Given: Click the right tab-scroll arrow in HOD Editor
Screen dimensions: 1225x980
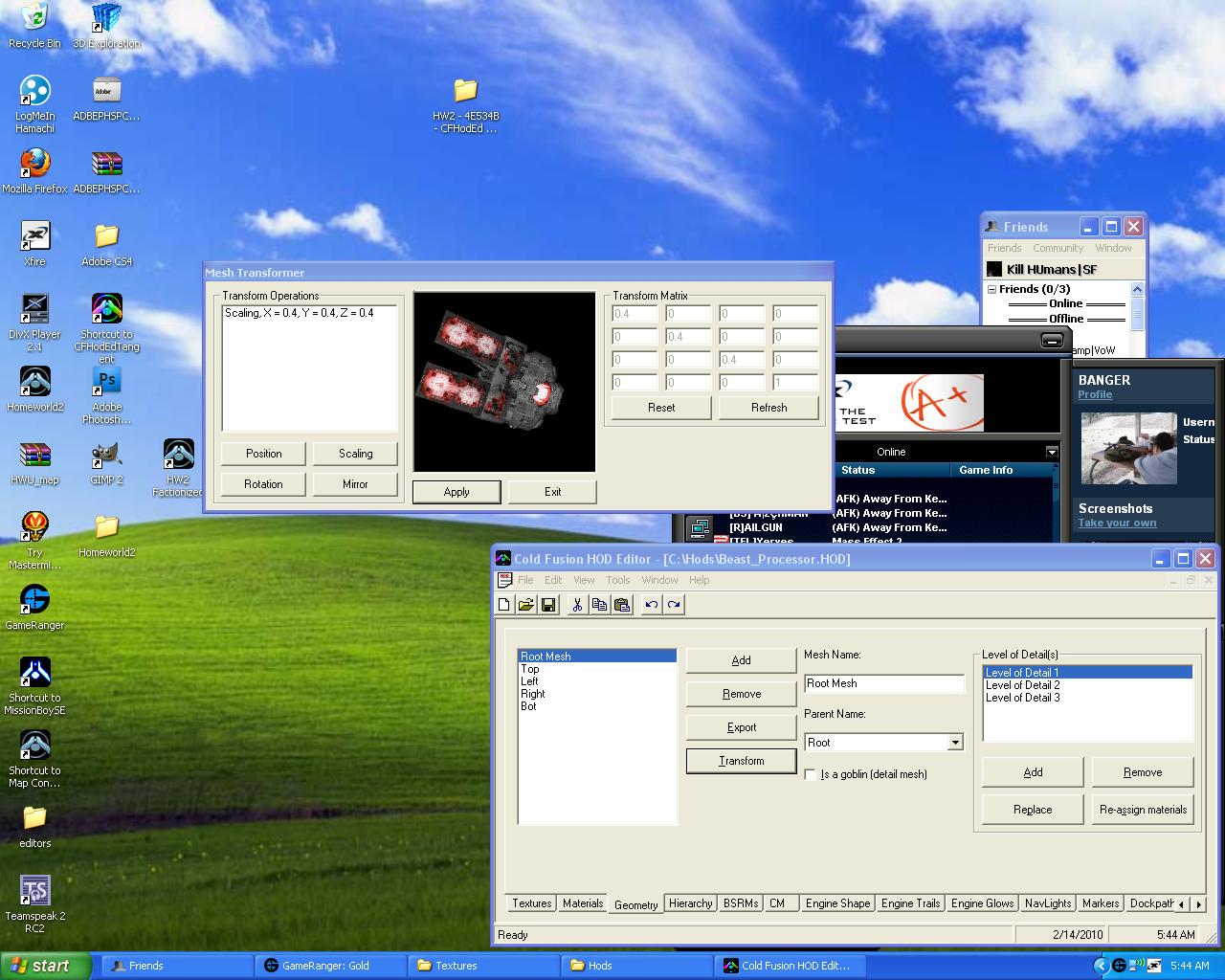Looking at the screenshot, I should 1198,903.
